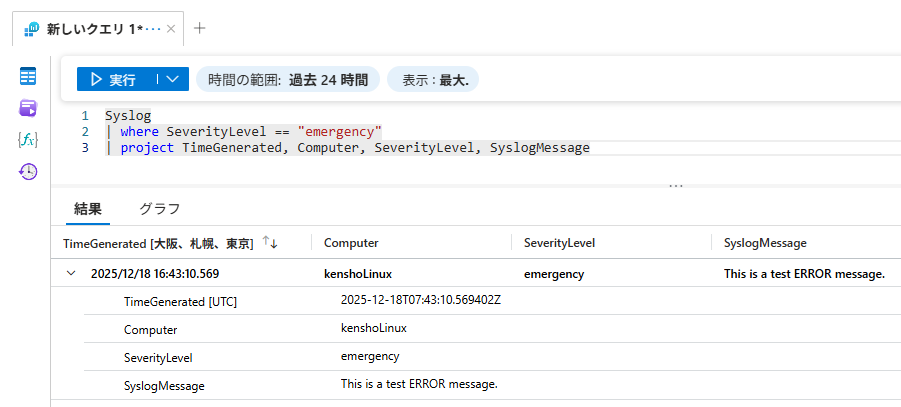This screenshot has width=901, height=407.
Task: Open the Query history clock icon
Action: click(x=28, y=171)
